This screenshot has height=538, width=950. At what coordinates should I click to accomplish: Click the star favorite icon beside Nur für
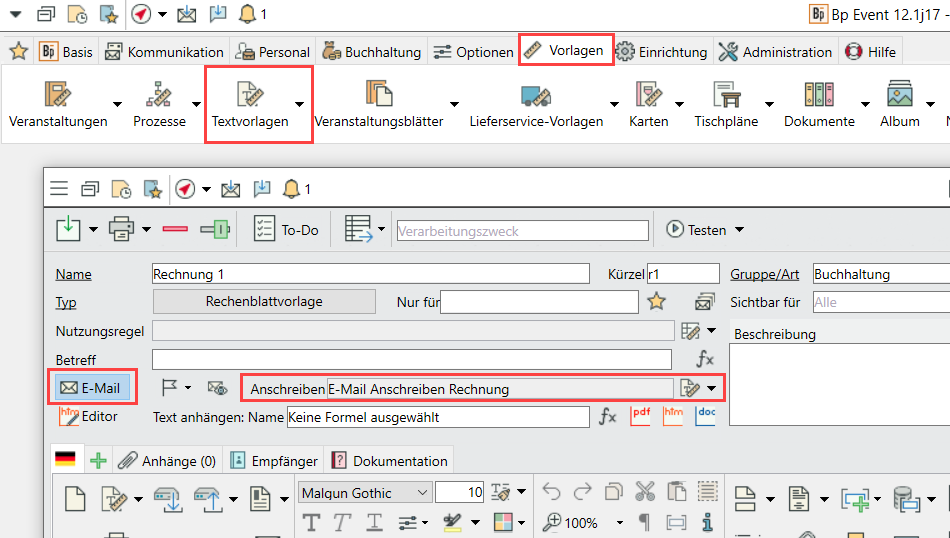pos(657,302)
